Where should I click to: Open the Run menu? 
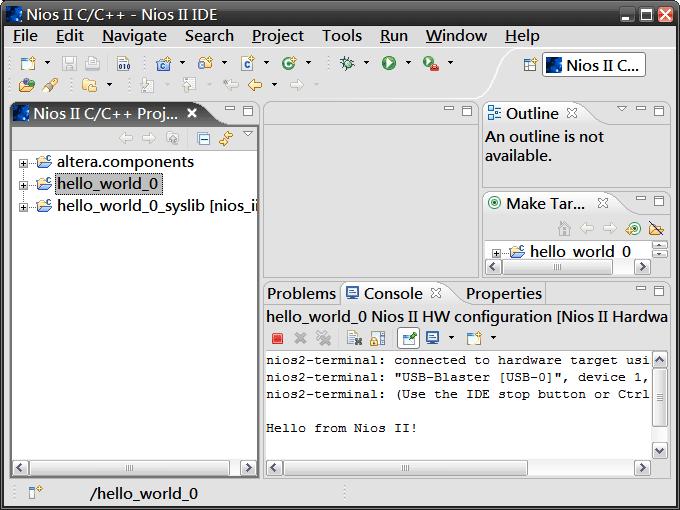click(x=394, y=36)
